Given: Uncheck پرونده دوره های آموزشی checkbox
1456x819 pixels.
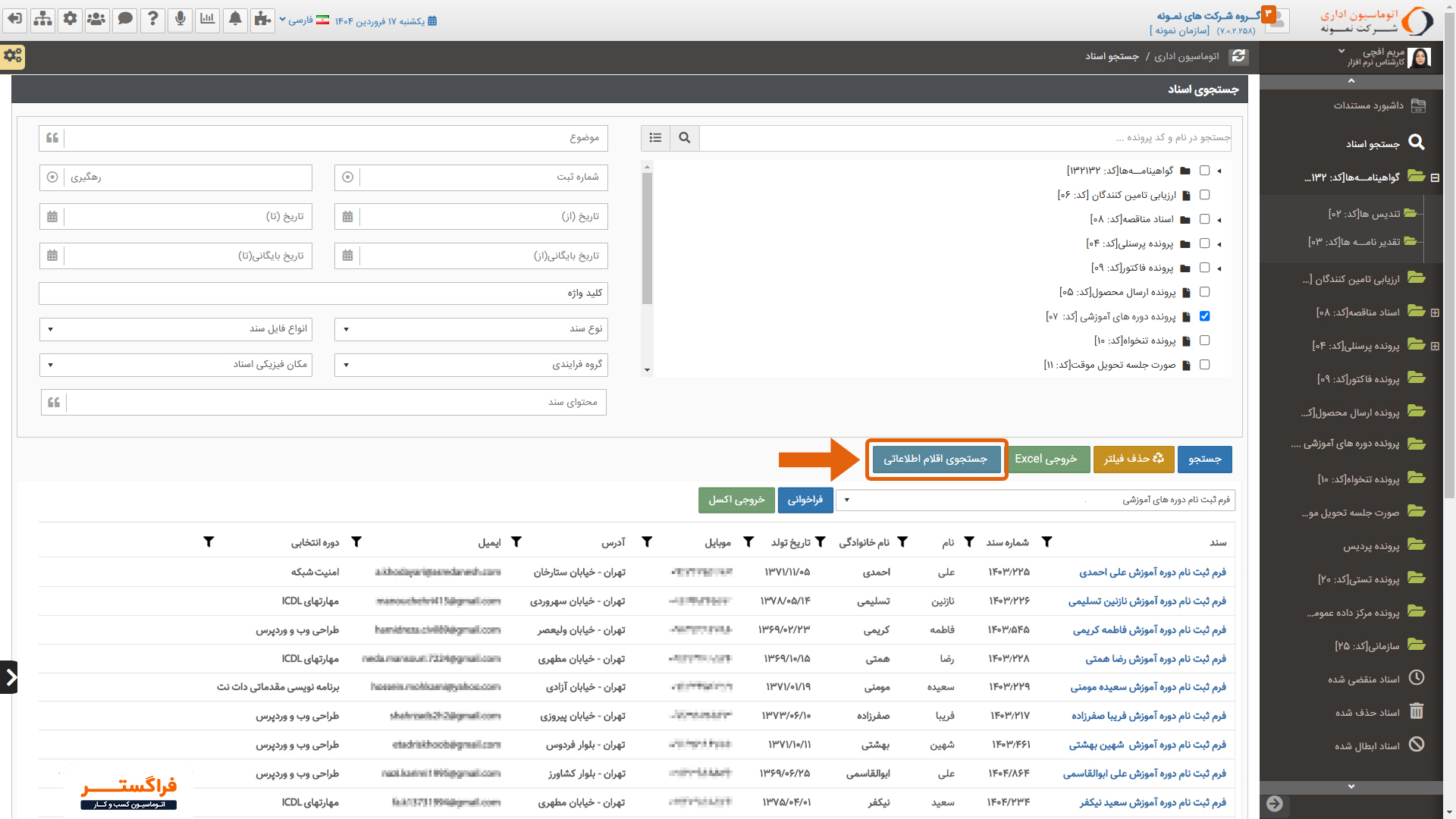Looking at the screenshot, I should click(x=1205, y=316).
